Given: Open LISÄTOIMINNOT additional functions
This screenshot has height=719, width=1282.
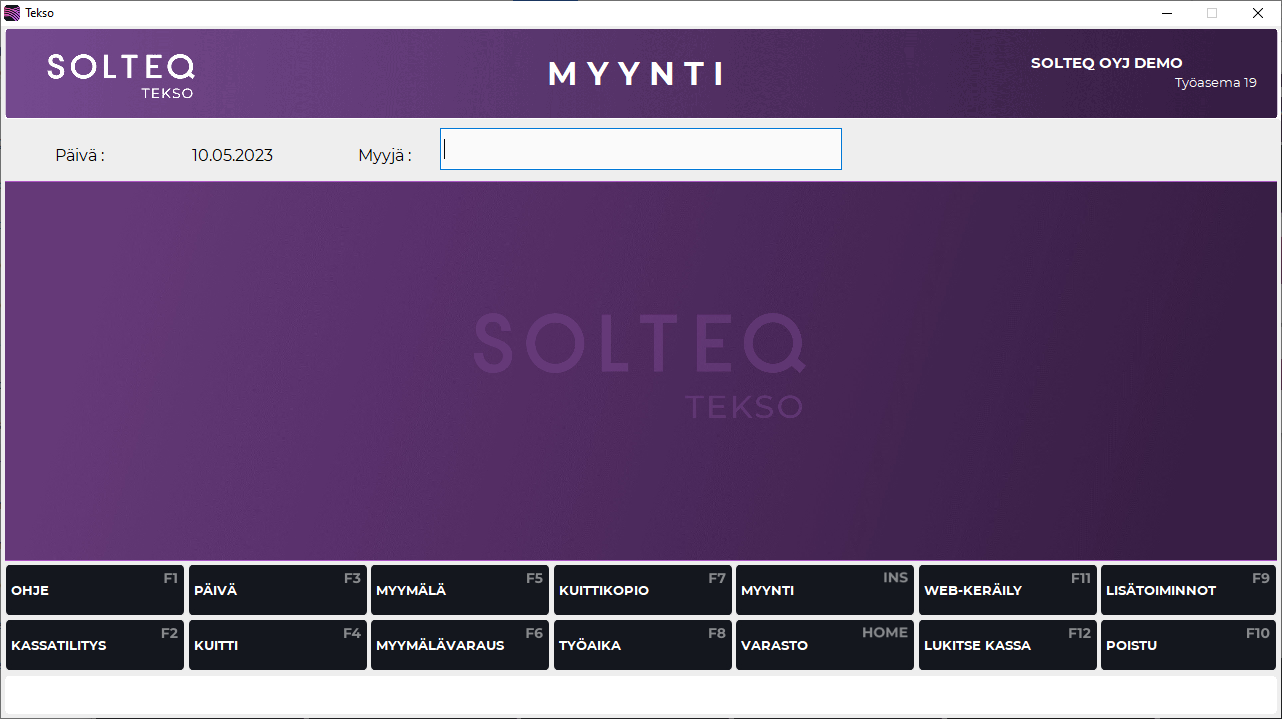Looking at the screenshot, I should (1189, 590).
